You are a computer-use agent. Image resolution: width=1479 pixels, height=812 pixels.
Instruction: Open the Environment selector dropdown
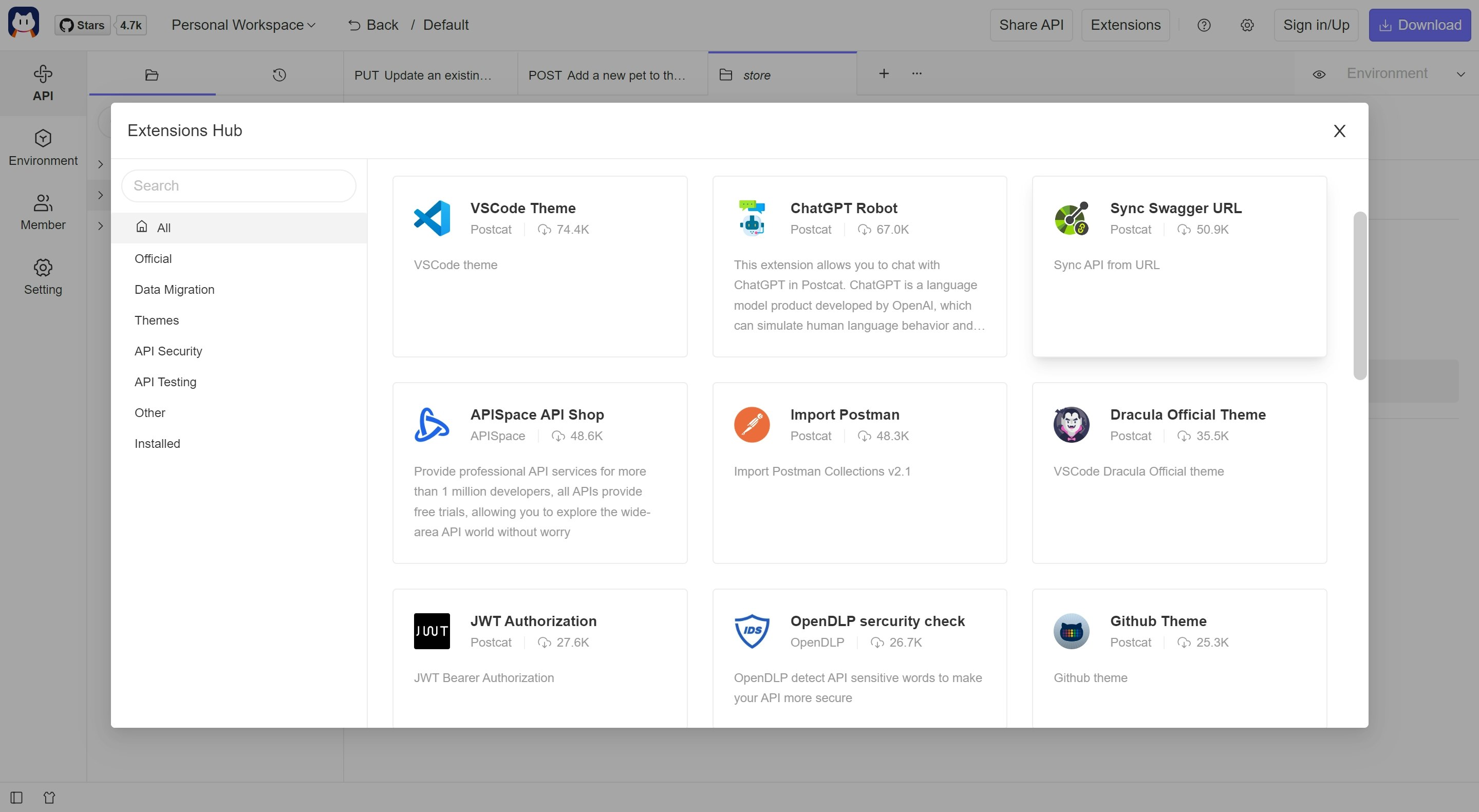coord(1406,74)
